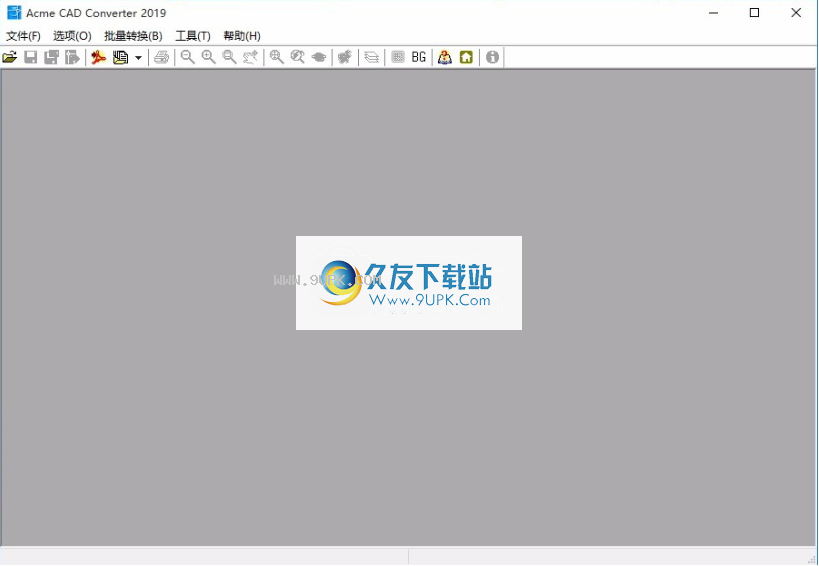This screenshot has width=819, height=566.
Task: Click the regenerate drawing icon
Action: tap(345, 57)
